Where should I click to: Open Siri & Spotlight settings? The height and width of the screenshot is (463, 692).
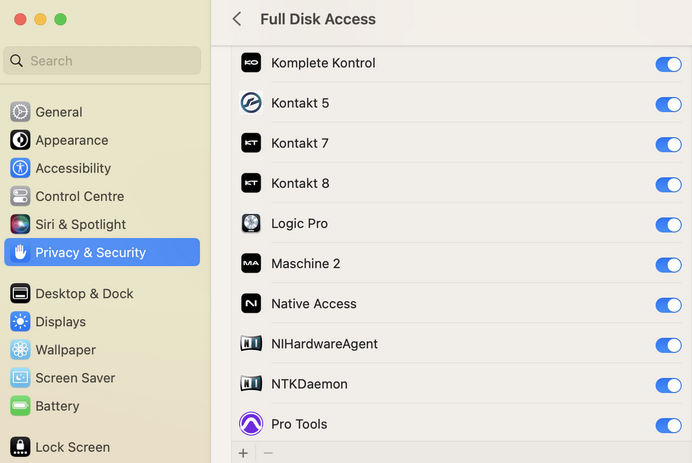(102, 224)
